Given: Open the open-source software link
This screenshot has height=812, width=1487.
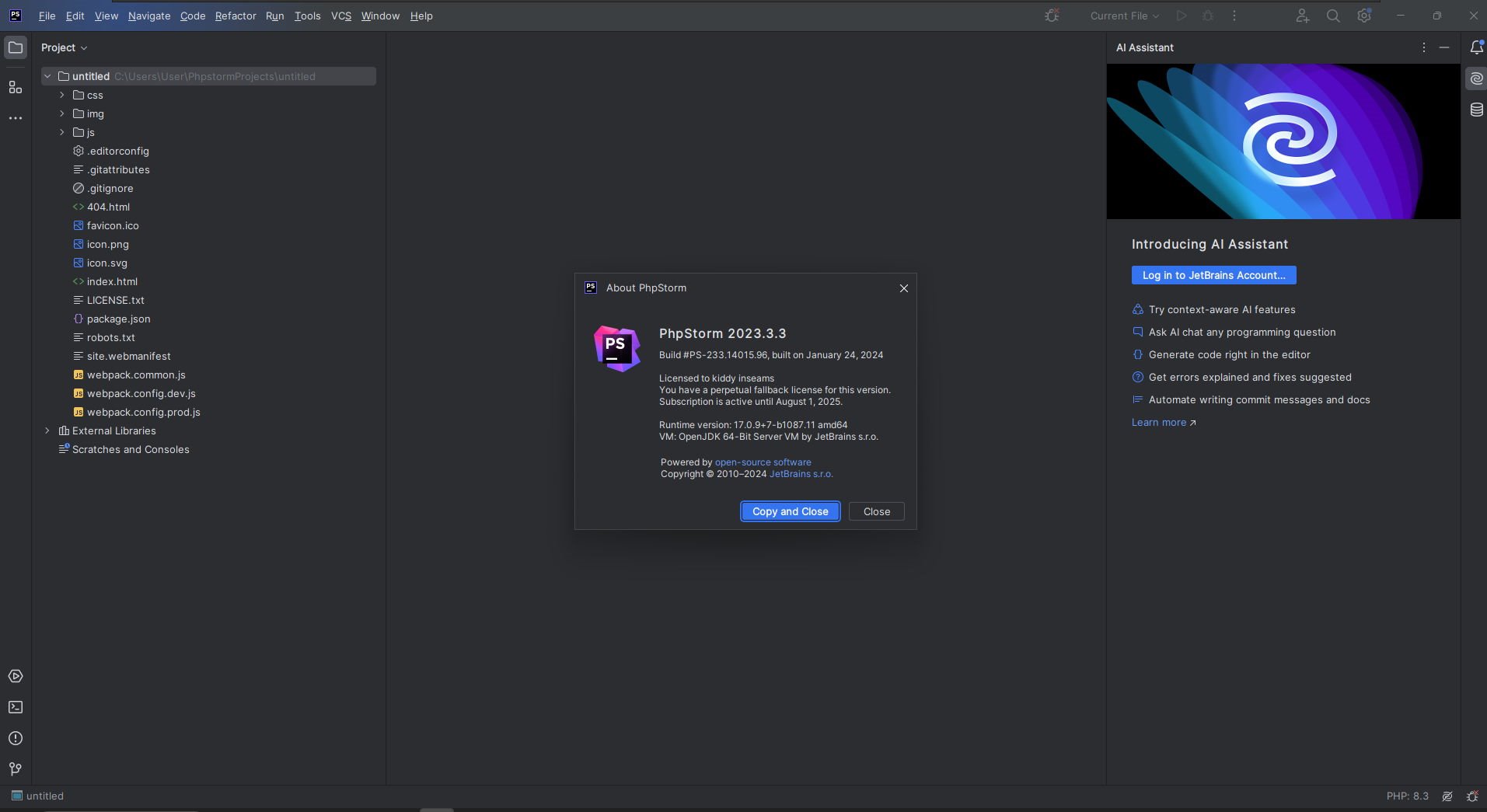Looking at the screenshot, I should click(763, 462).
